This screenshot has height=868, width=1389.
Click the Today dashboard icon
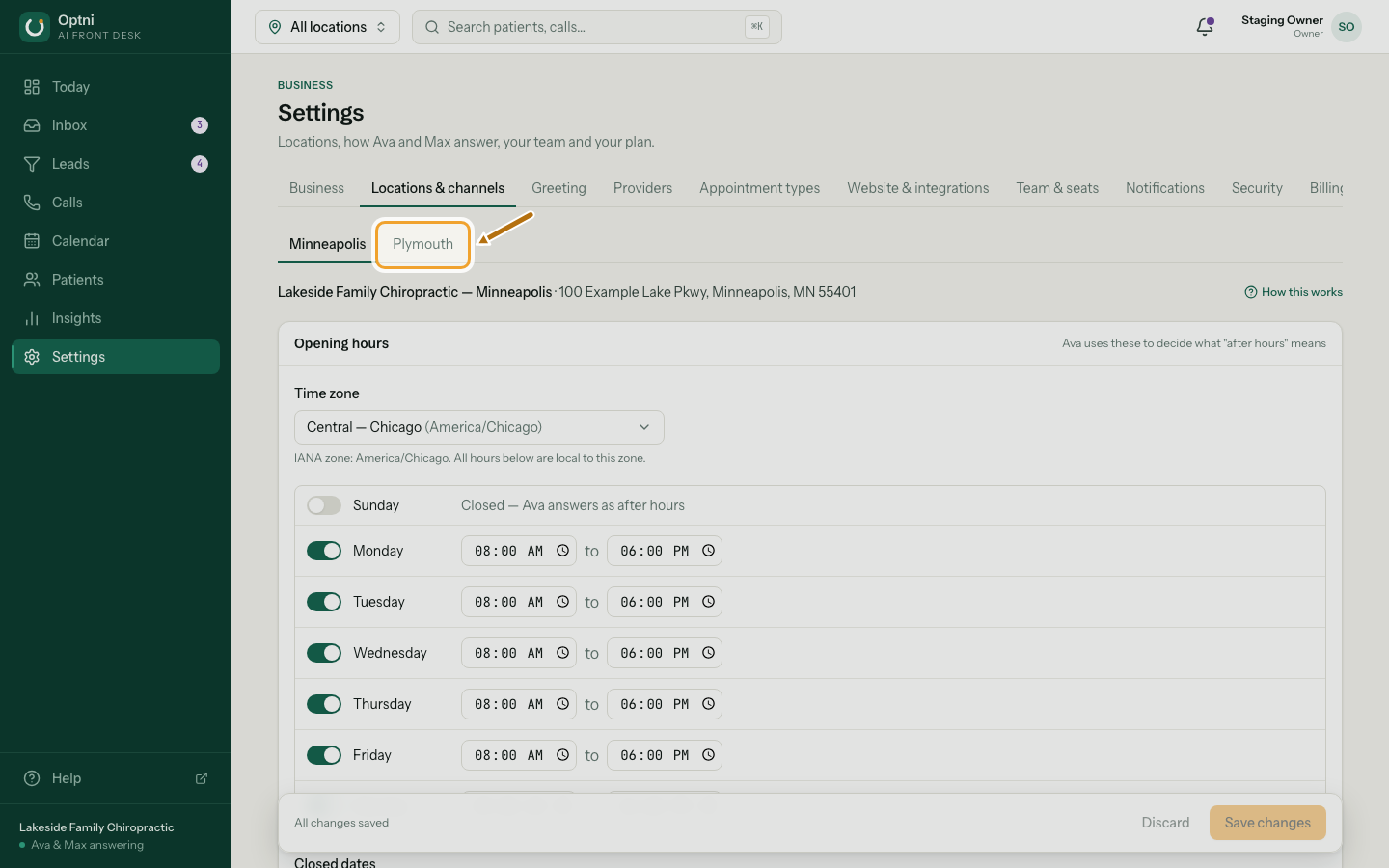coord(32,87)
